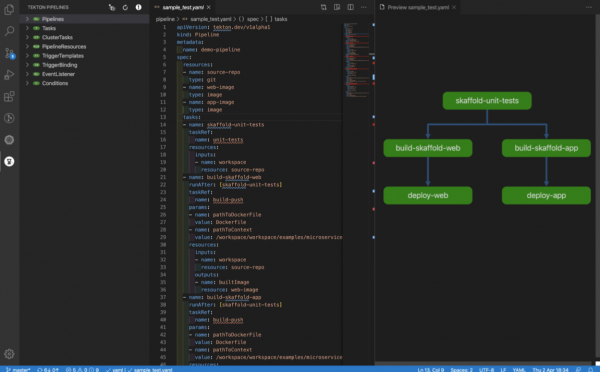Click the deploy-app diagram node
The height and width of the screenshot is (372, 600).
546,196
